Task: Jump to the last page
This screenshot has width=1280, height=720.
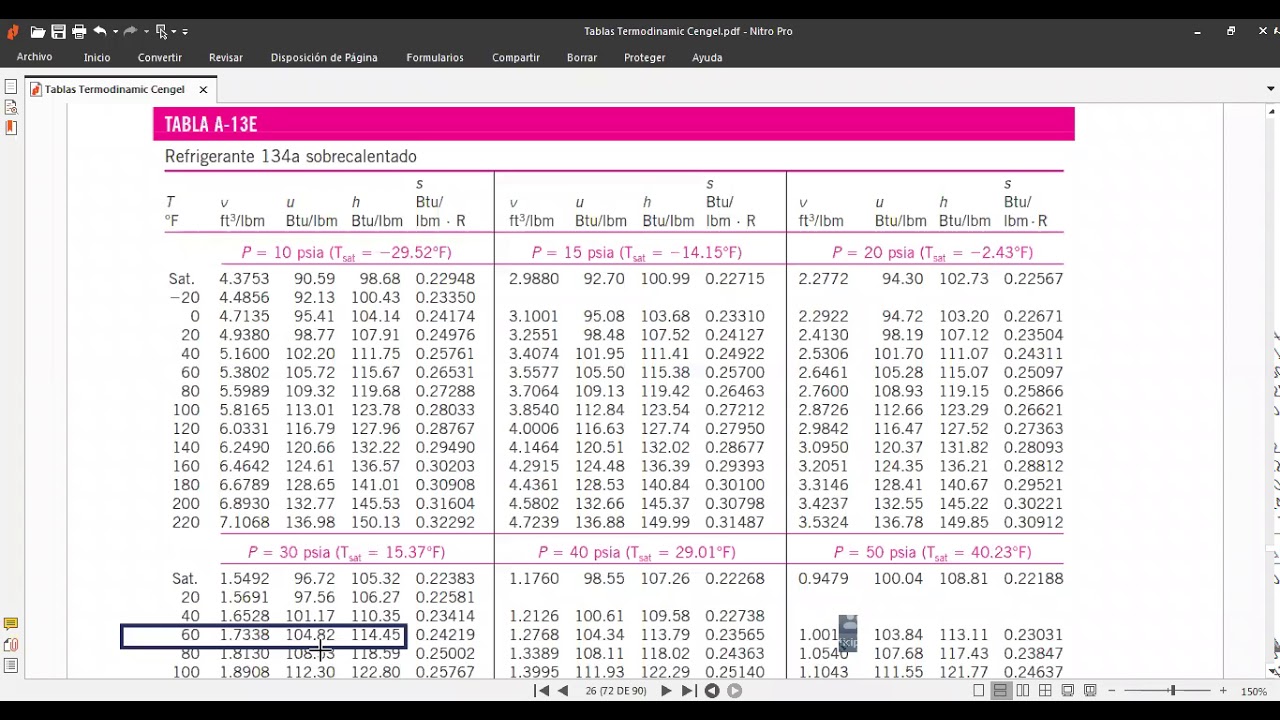Action: (688, 690)
